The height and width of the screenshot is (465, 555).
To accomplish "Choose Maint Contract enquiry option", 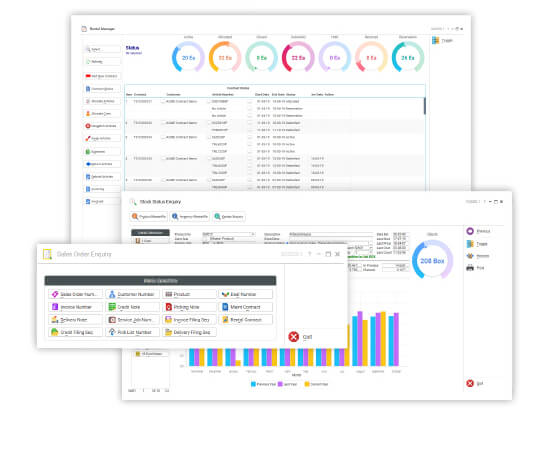I will point(246,307).
